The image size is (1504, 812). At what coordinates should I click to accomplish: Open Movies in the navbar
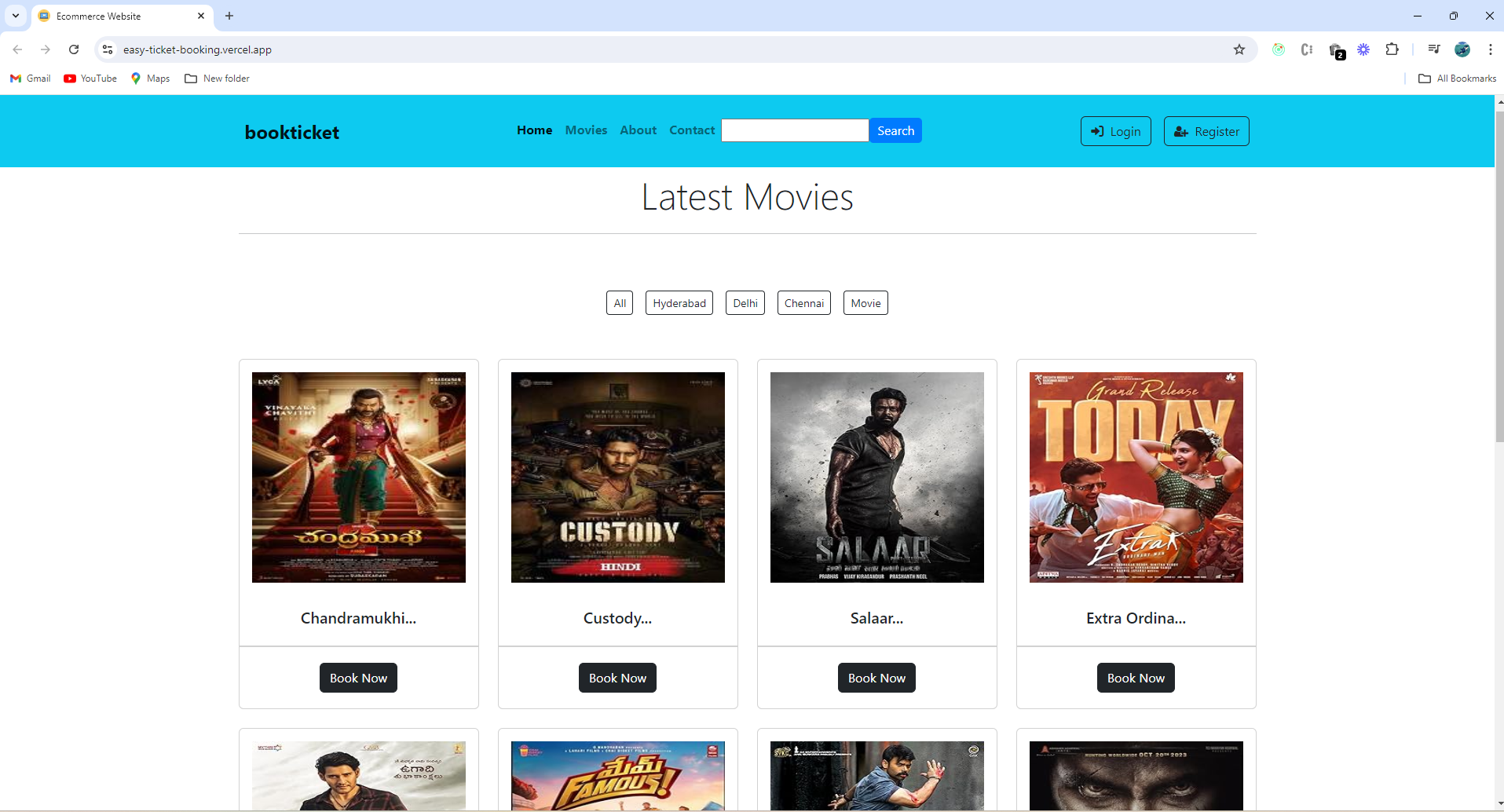pyautogui.click(x=587, y=130)
